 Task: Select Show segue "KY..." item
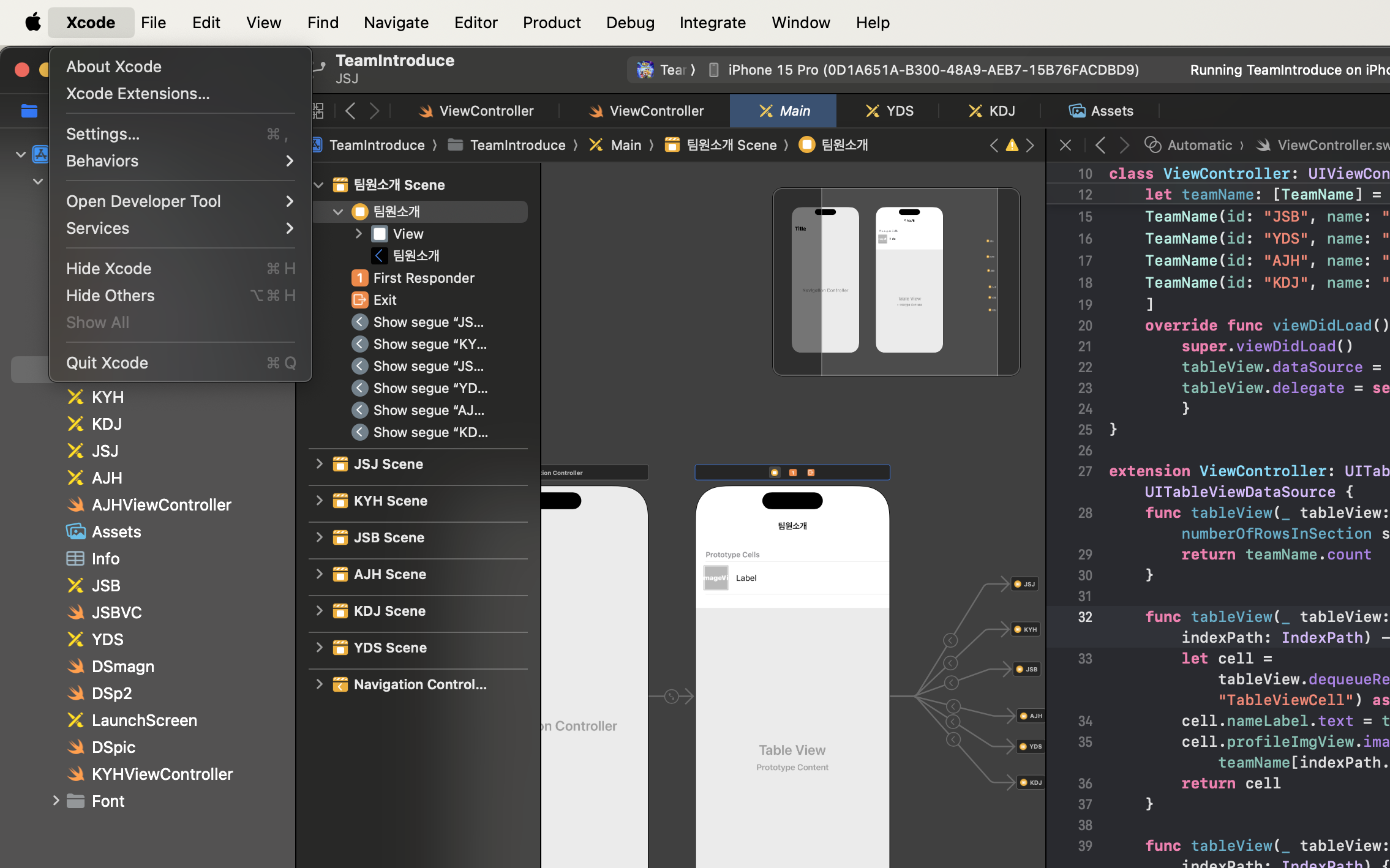pos(430,344)
